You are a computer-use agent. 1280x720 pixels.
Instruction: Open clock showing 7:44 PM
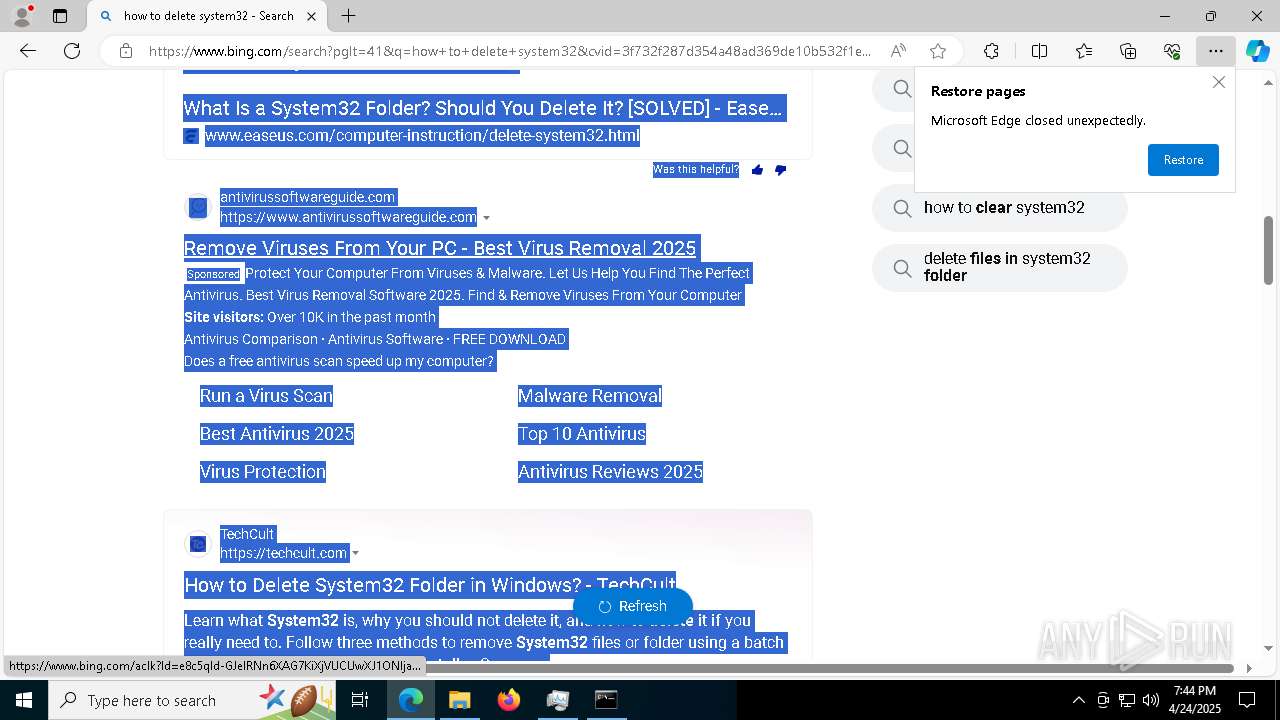click(x=1195, y=700)
